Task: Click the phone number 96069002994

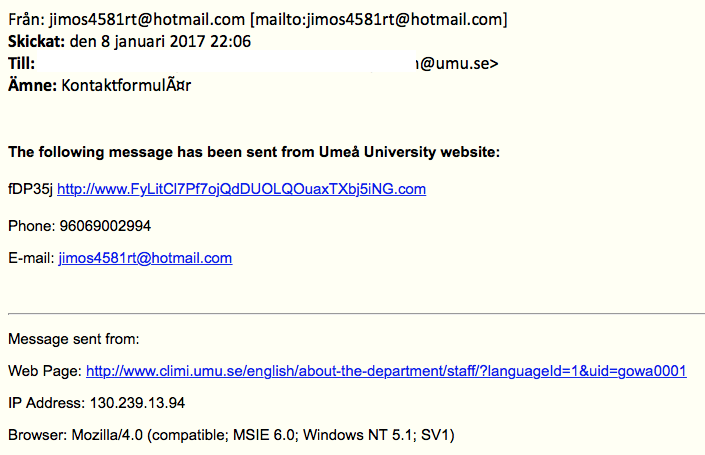Action: (x=104, y=225)
